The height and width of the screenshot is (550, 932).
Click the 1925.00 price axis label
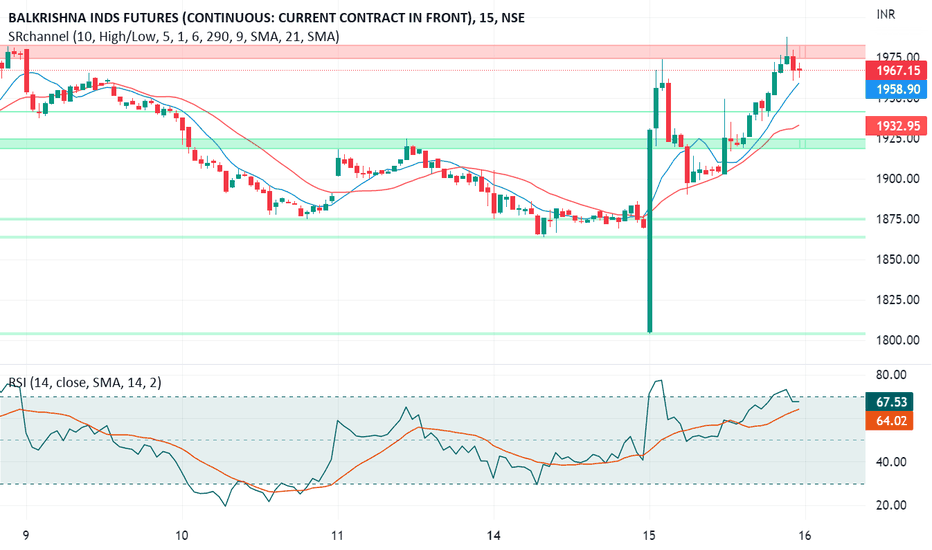click(x=898, y=139)
